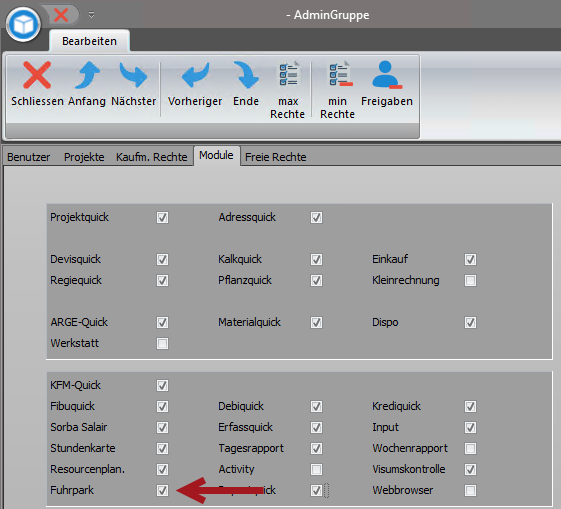Uncheck the Projektquick checkbox
Viewport: 561px width, 509px height.
pos(162,217)
